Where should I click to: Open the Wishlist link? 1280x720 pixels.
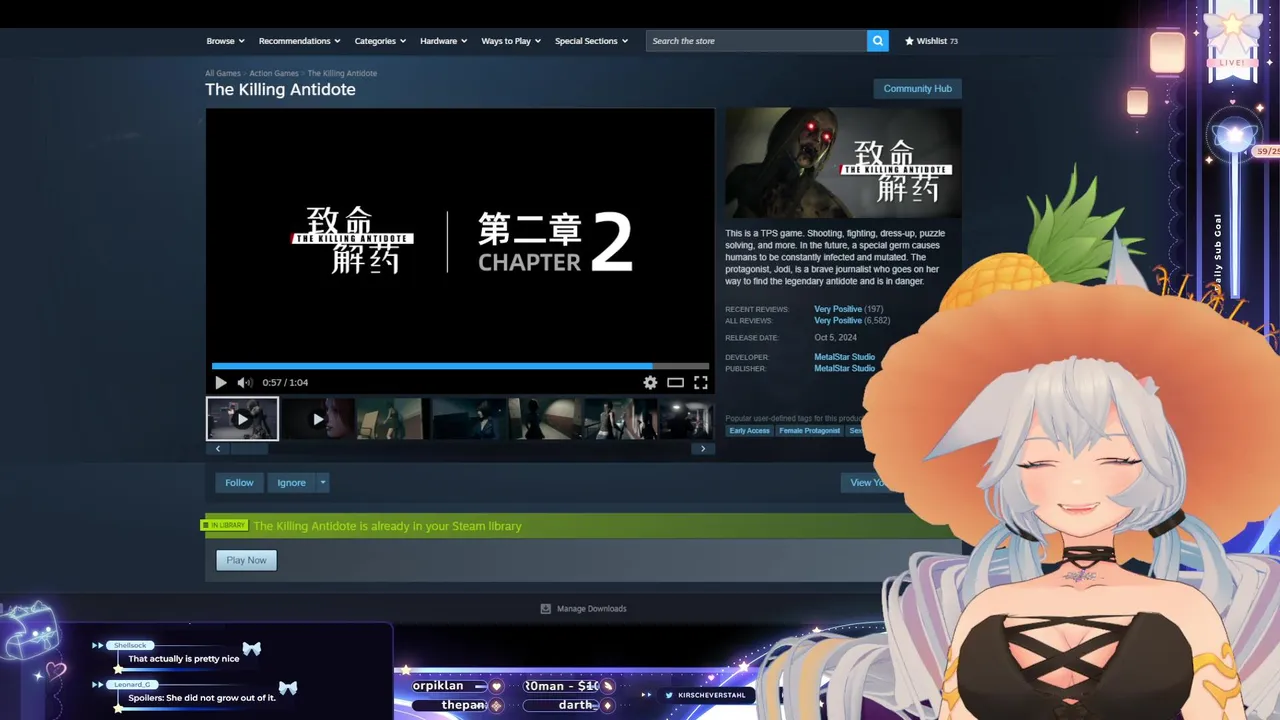pos(931,41)
